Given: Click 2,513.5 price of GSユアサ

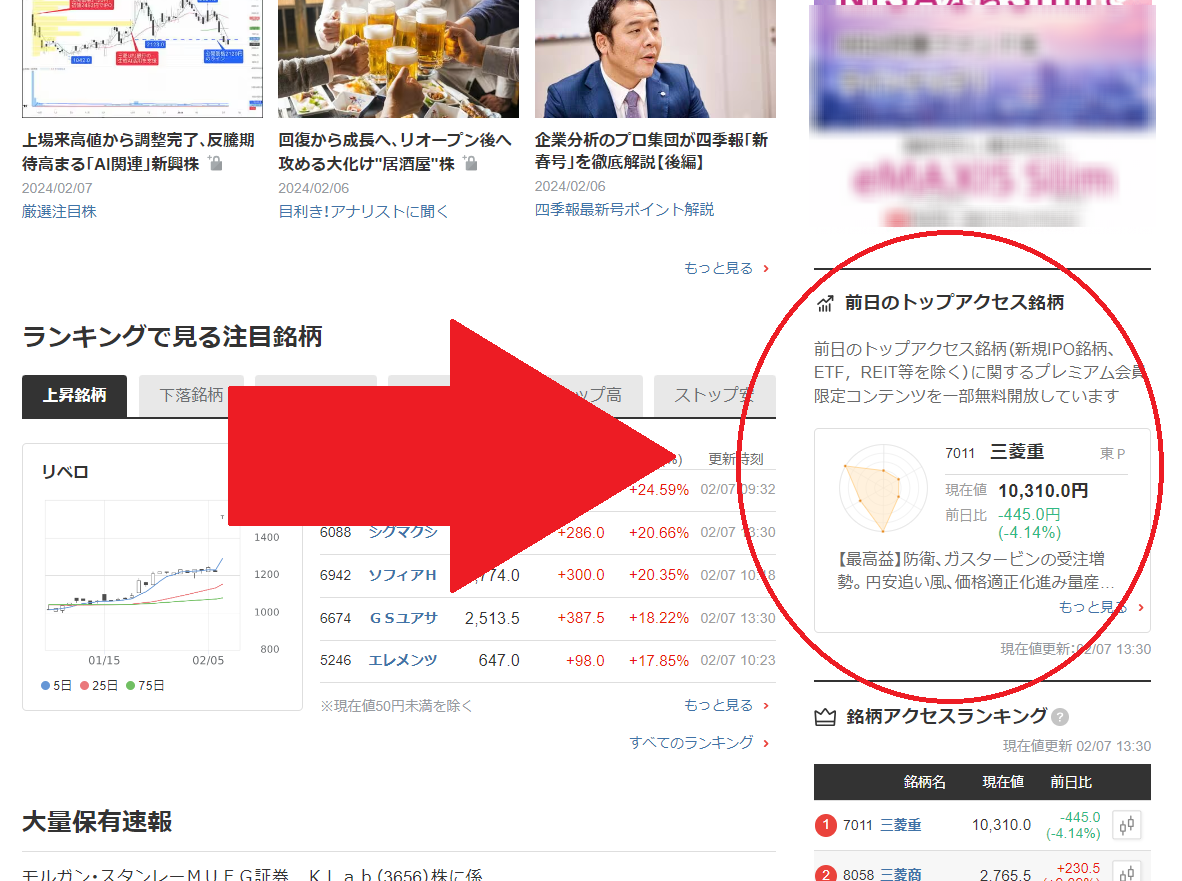Looking at the screenshot, I should point(492,619).
